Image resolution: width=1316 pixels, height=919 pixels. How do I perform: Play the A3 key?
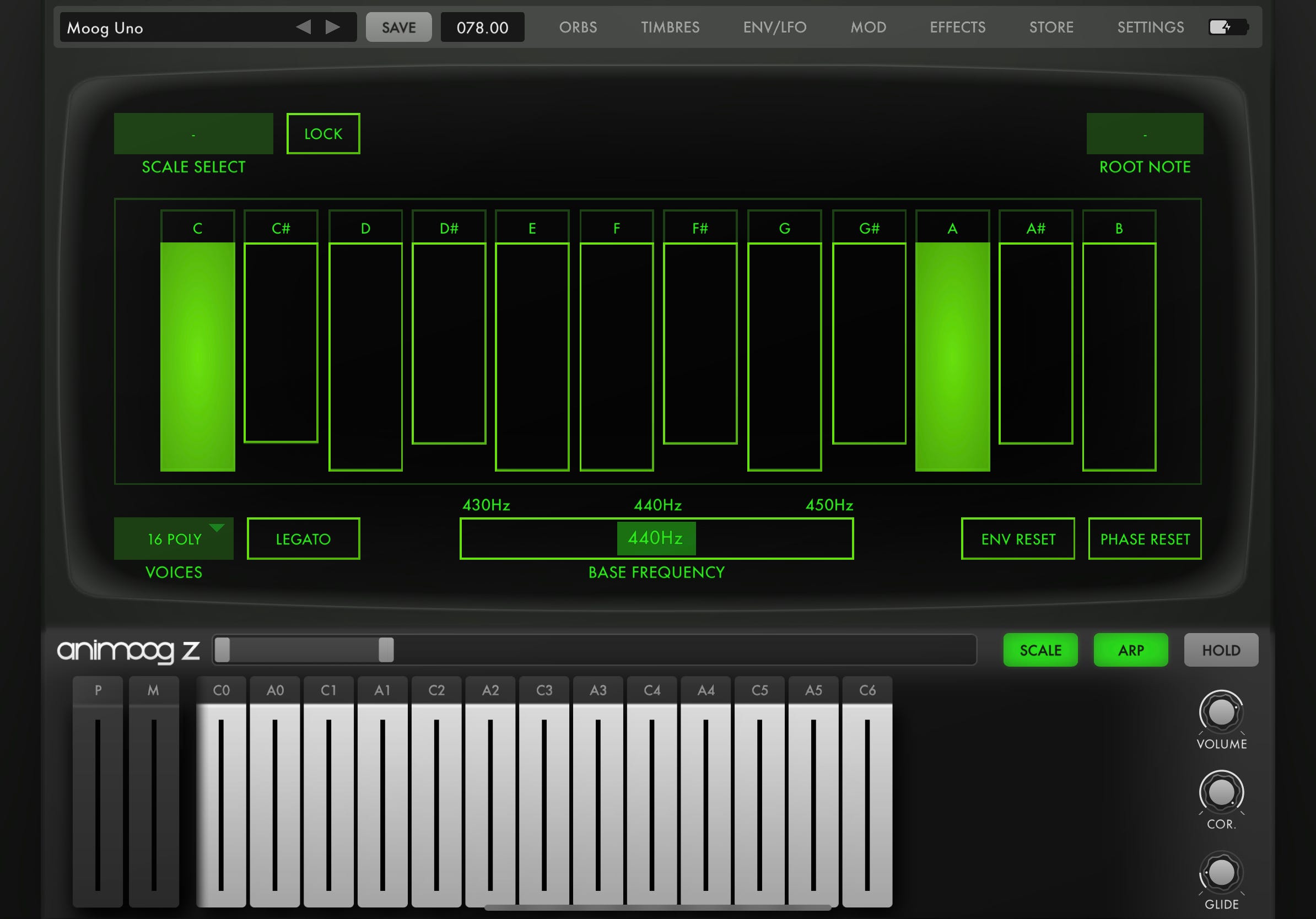[x=598, y=792]
